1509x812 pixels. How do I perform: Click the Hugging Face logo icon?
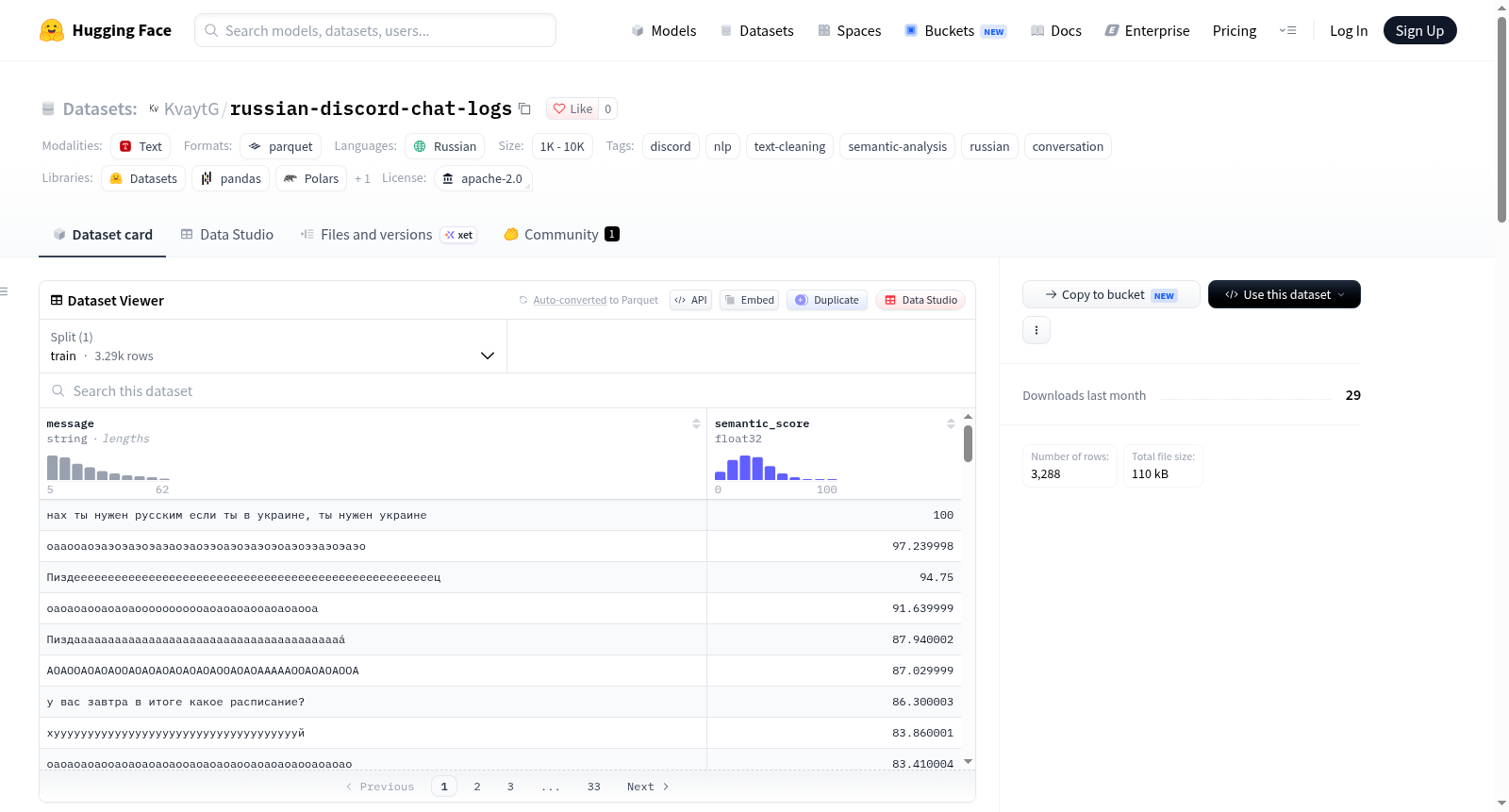[52, 30]
